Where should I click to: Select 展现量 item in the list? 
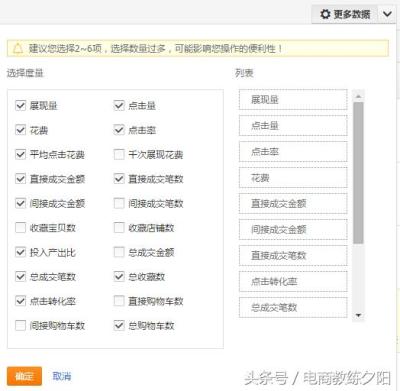(293, 99)
